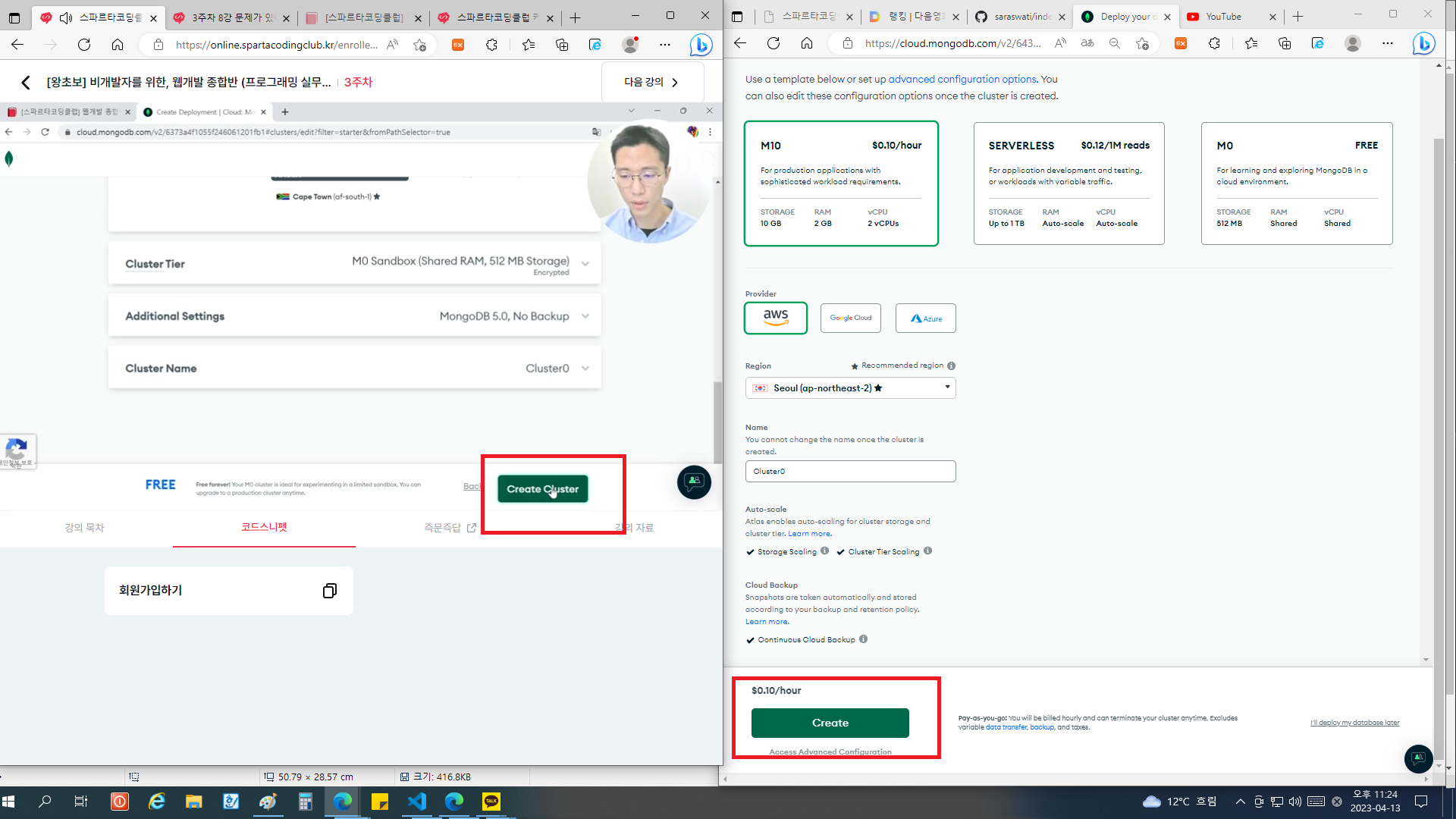Image resolution: width=1456 pixels, height=819 pixels.
Task: Open Learn more link under Cloud Backup
Action: tap(767, 622)
